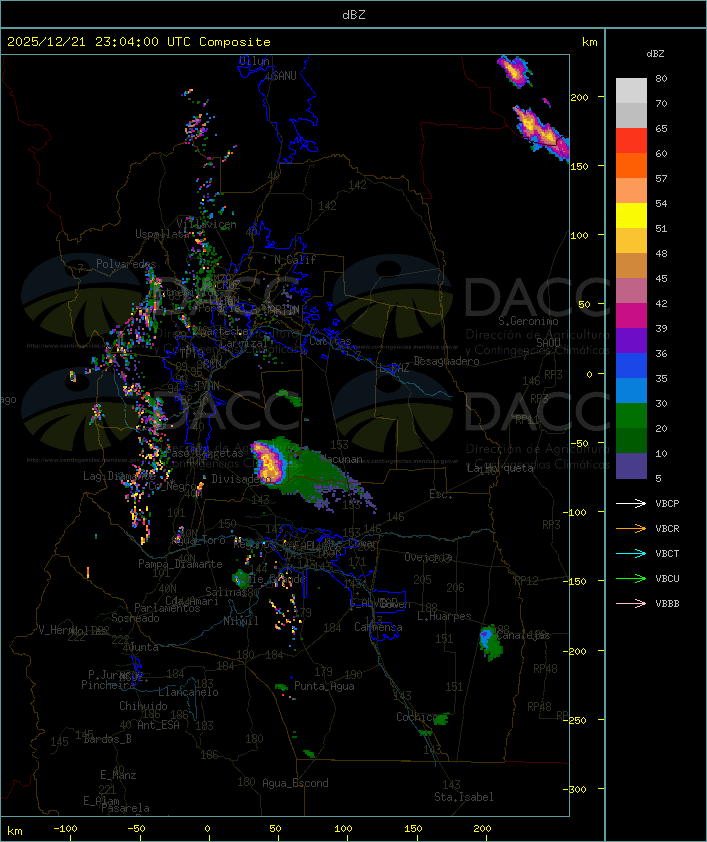Click the '-100' tick on the horizontal axis
Image resolution: width=707 pixels, height=842 pixels.
click(65, 829)
